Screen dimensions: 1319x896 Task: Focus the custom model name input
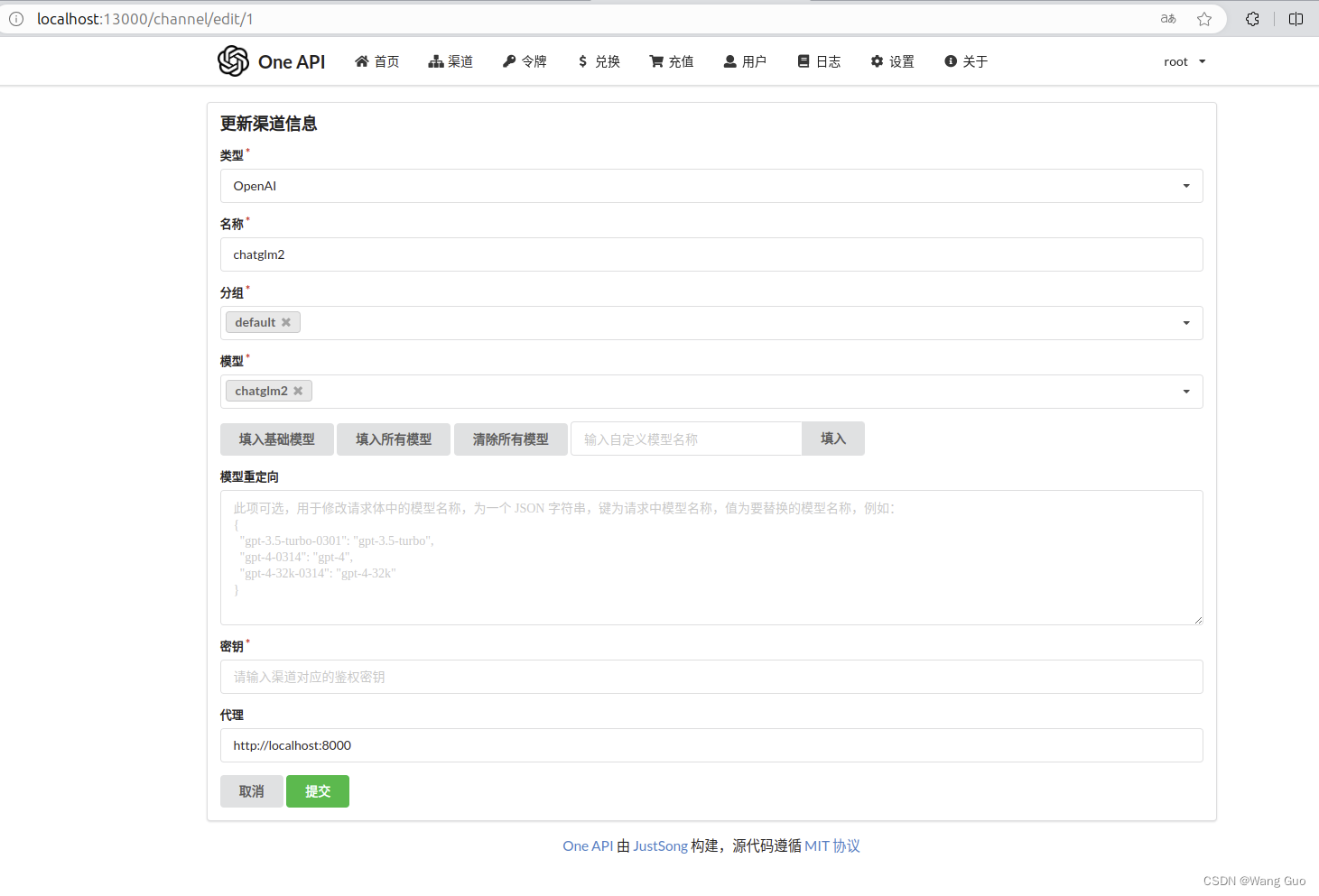pos(686,439)
